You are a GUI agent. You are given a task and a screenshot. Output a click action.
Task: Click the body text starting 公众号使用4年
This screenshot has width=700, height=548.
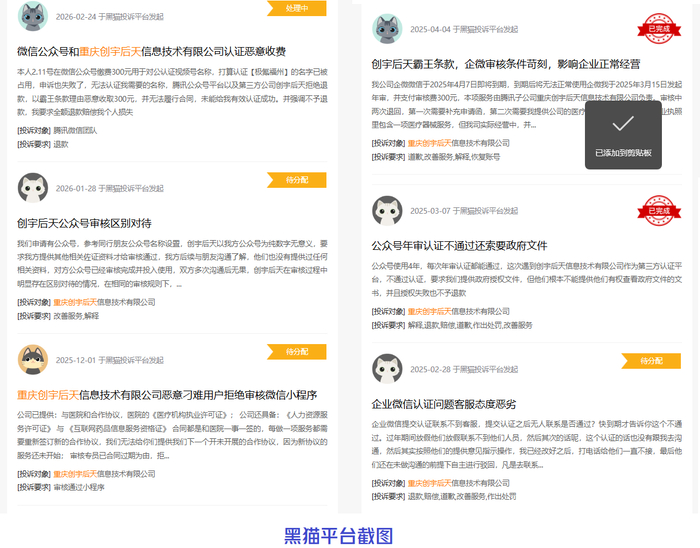pyautogui.click(x=527, y=279)
